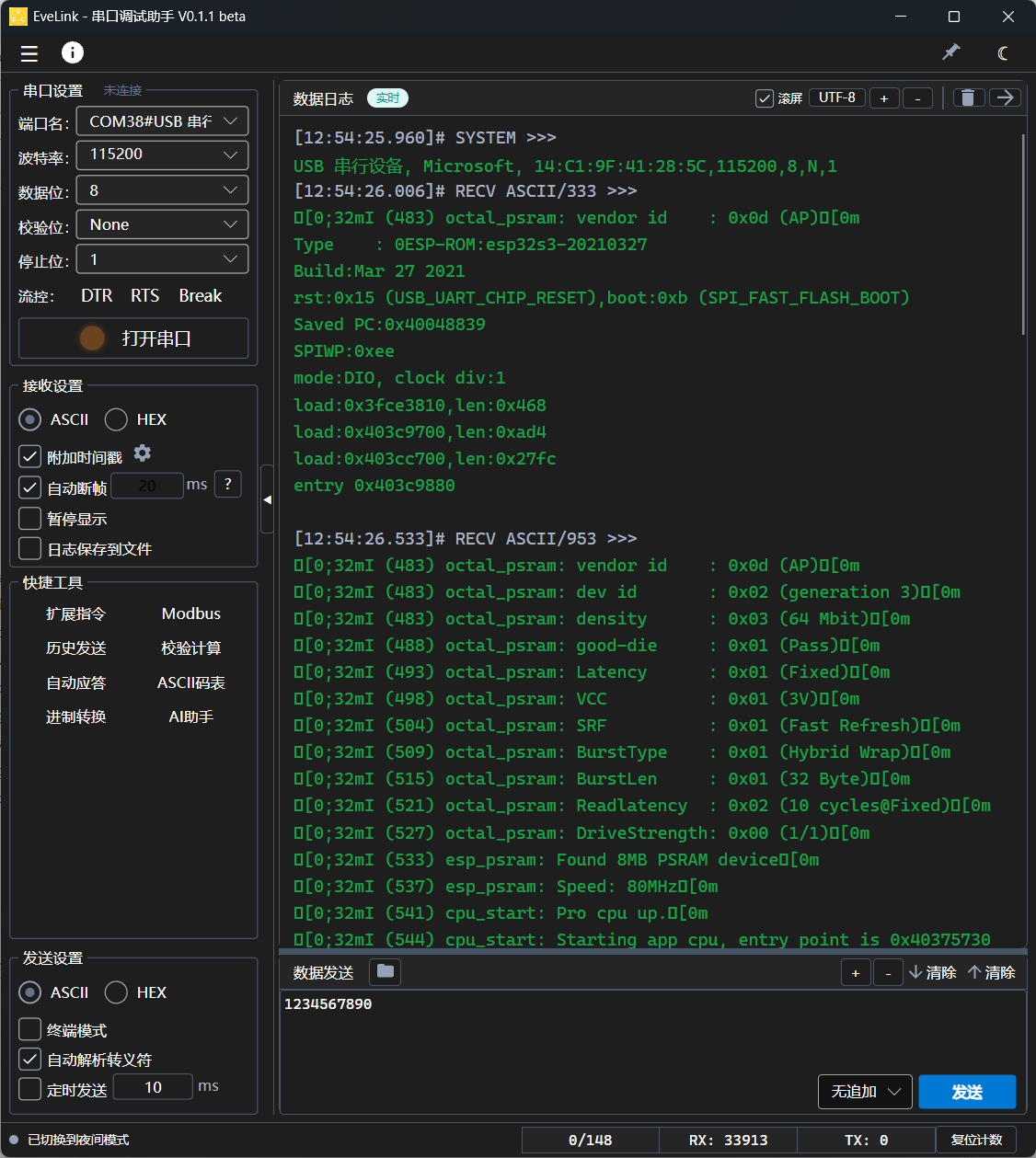Open the 无追加 append dropdown
The width and height of the screenshot is (1036, 1158).
(865, 1092)
